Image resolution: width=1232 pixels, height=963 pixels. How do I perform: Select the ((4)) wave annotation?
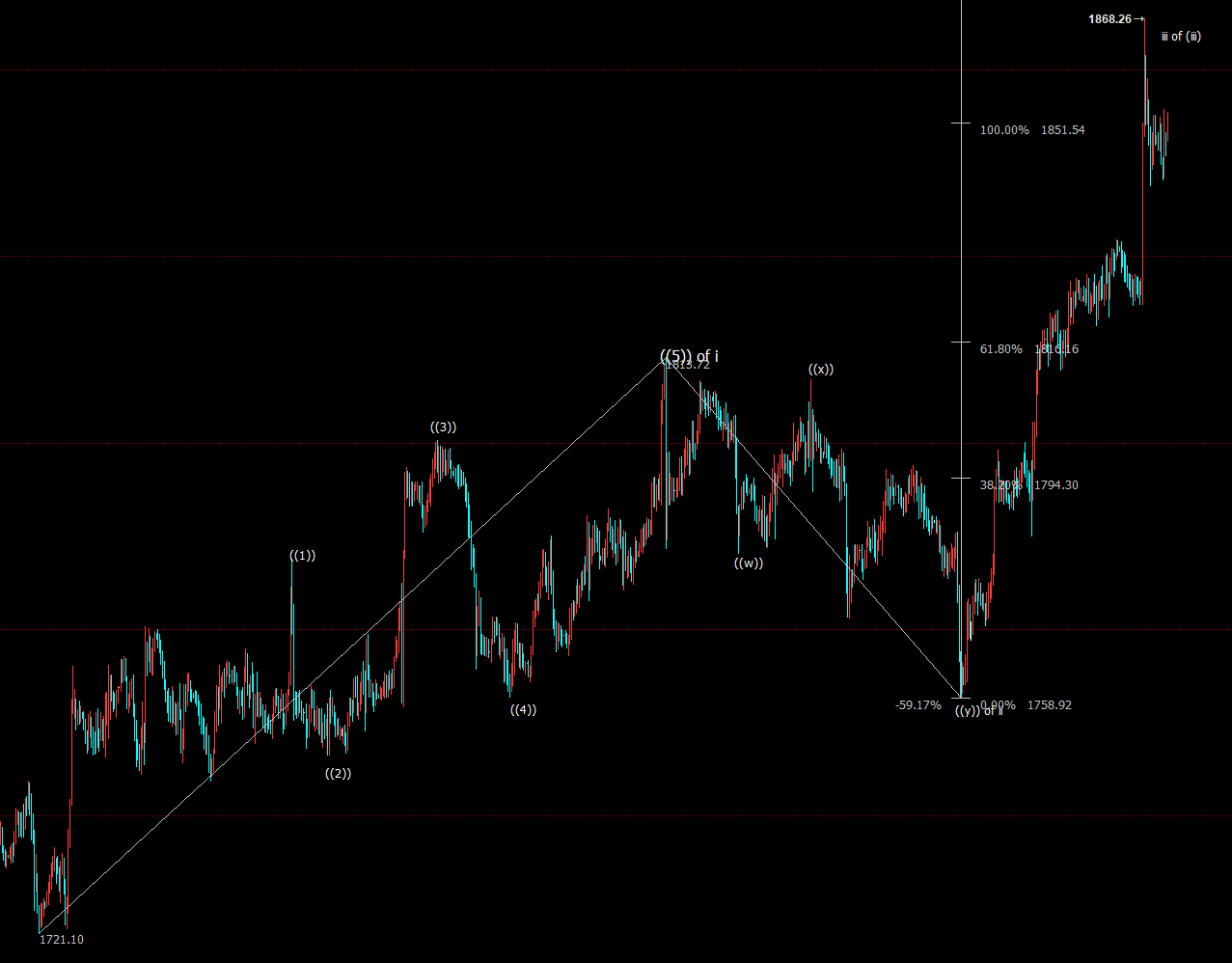tap(523, 710)
